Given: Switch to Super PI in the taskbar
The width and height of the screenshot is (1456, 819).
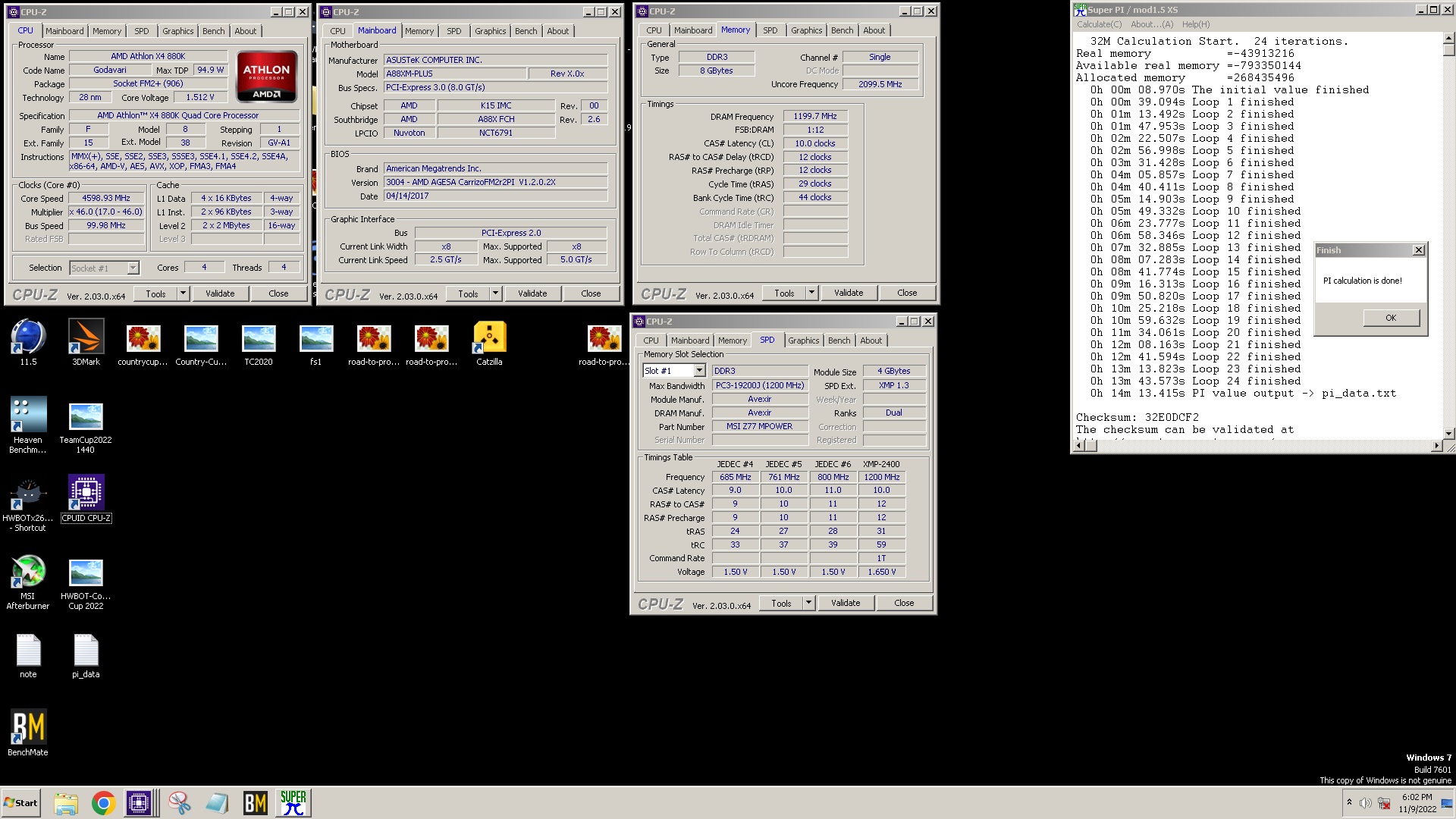Looking at the screenshot, I should [293, 803].
